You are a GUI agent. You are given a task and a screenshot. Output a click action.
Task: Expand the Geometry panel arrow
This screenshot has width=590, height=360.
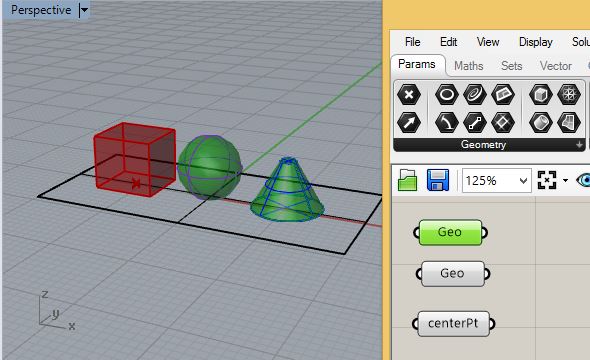579,144
